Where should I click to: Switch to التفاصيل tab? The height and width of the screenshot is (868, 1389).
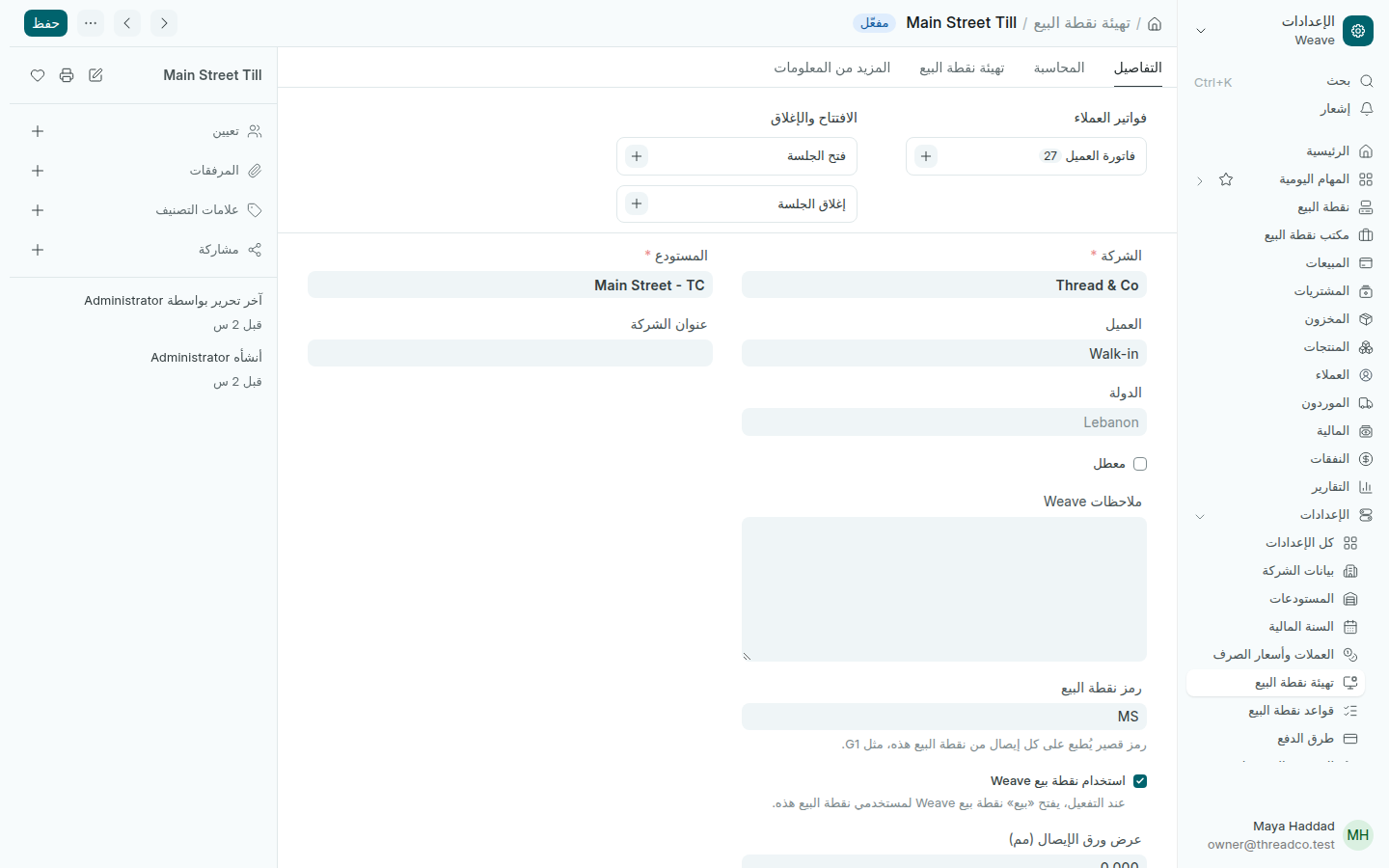(x=1138, y=68)
